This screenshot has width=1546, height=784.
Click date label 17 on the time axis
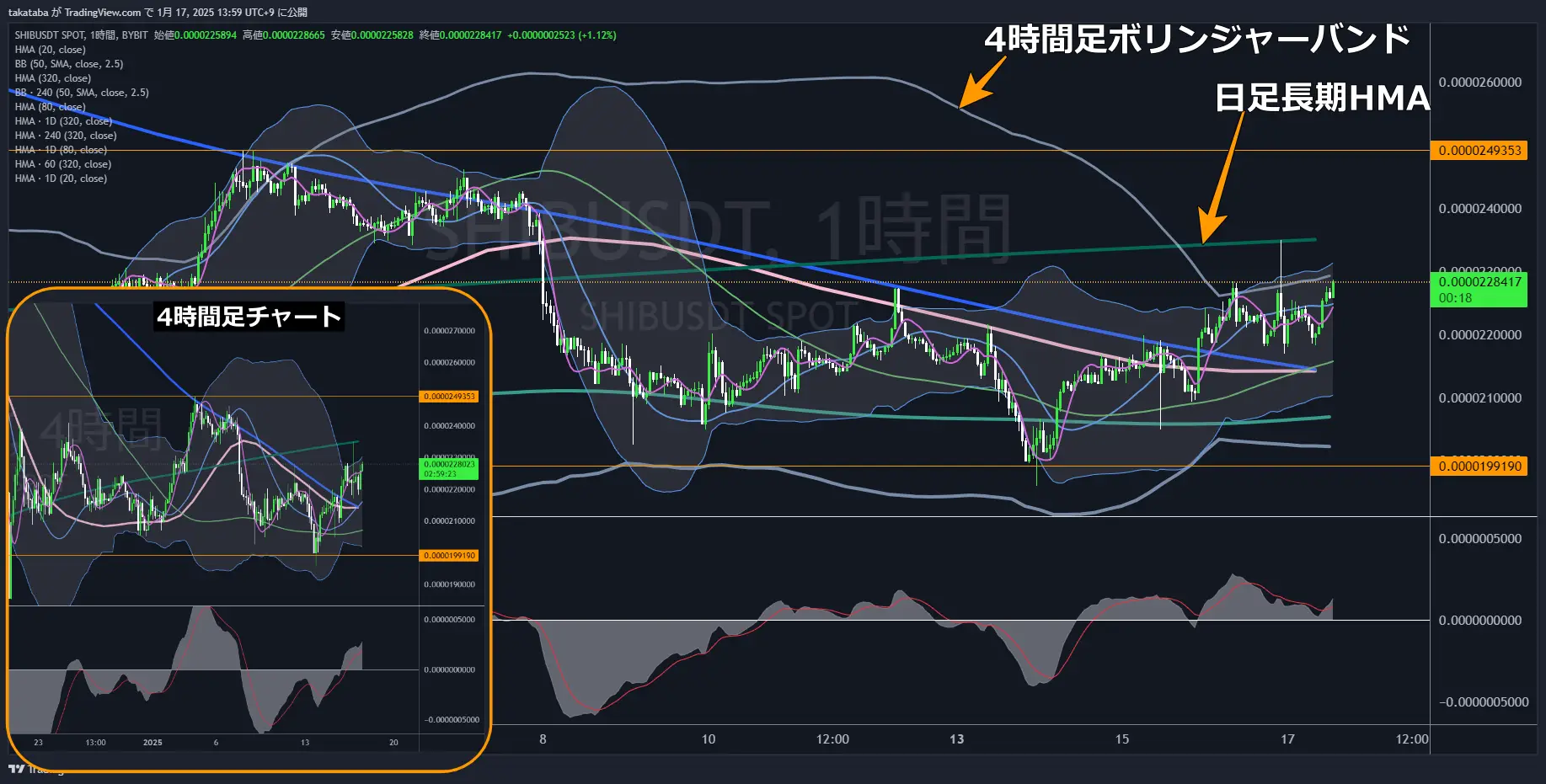tap(1287, 739)
